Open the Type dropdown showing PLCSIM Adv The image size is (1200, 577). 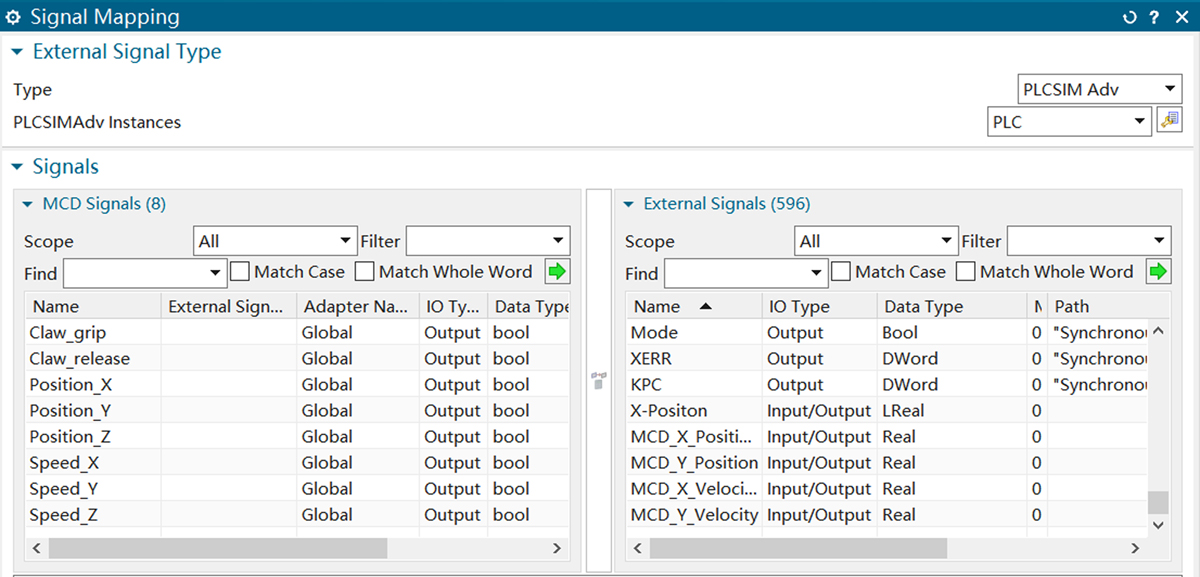[x=1099, y=89]
